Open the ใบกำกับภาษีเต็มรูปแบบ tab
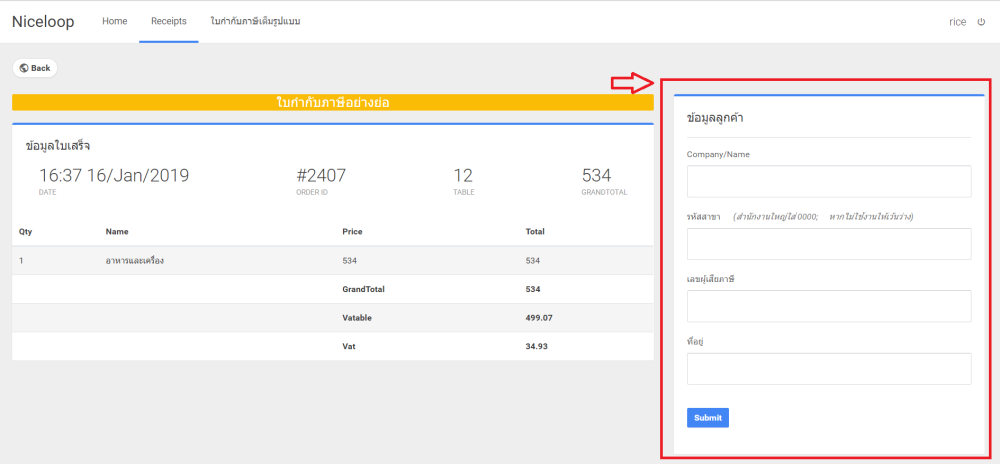This screenshot has width=1000, height=464. 256,21
